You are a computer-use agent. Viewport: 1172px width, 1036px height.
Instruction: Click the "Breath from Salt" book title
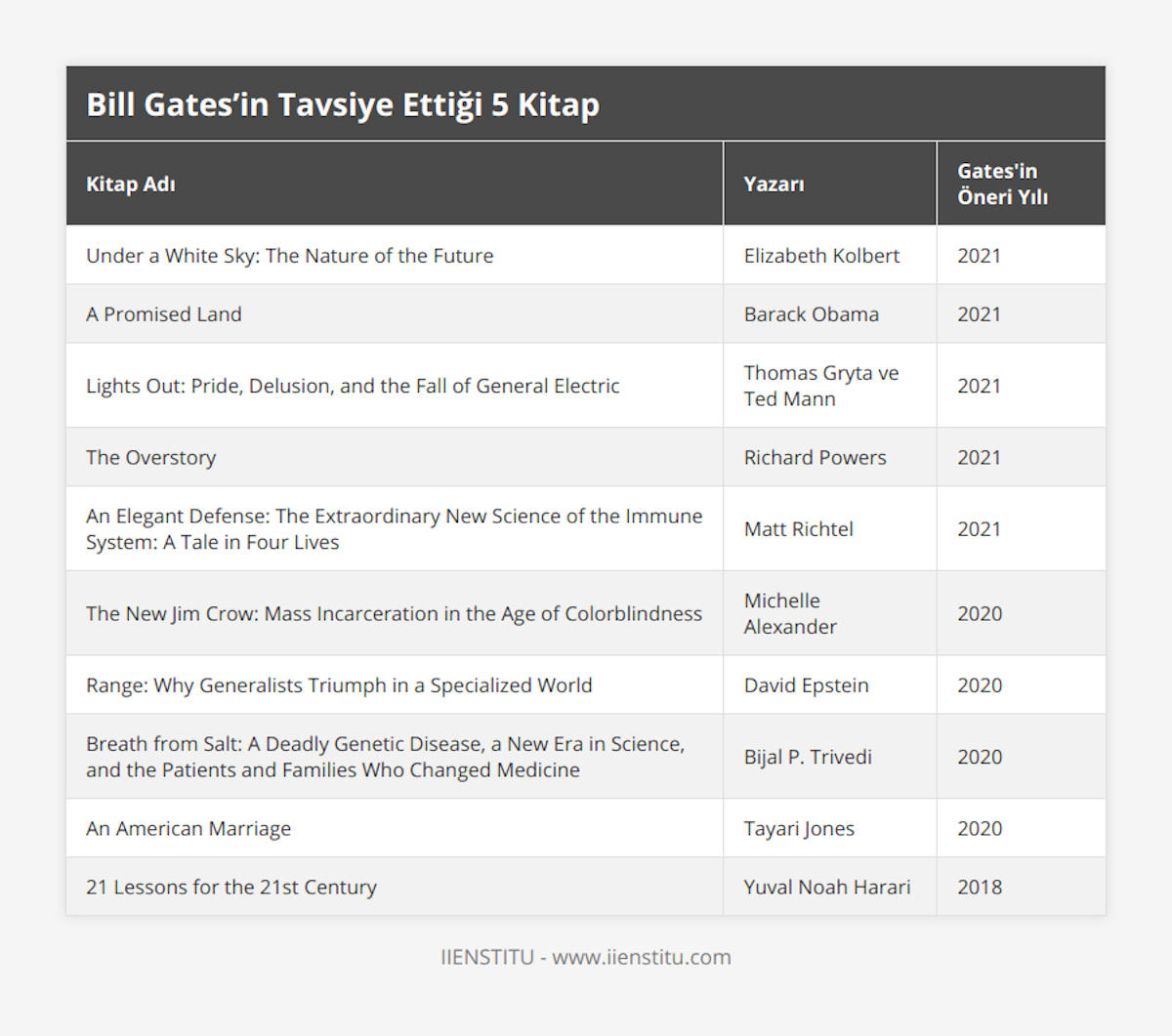click(385, 757)
